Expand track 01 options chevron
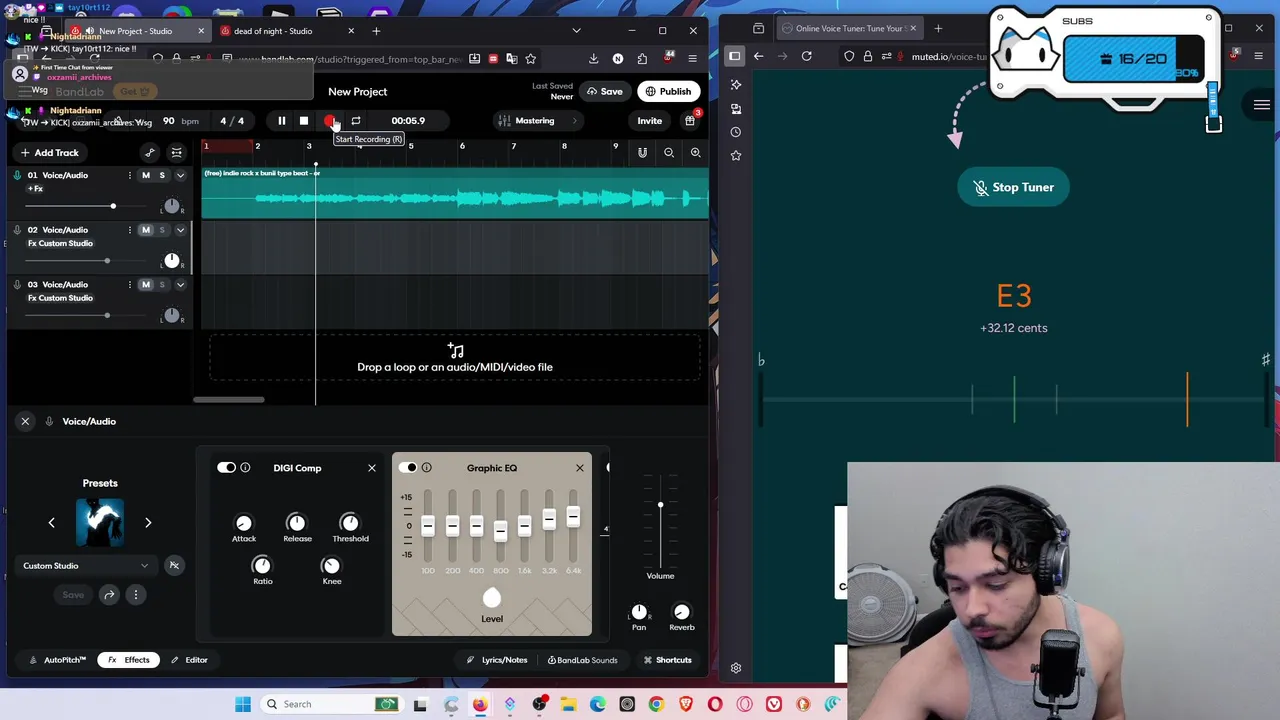This screenshot has width=1280, height=720. click(x=180, y=175)
